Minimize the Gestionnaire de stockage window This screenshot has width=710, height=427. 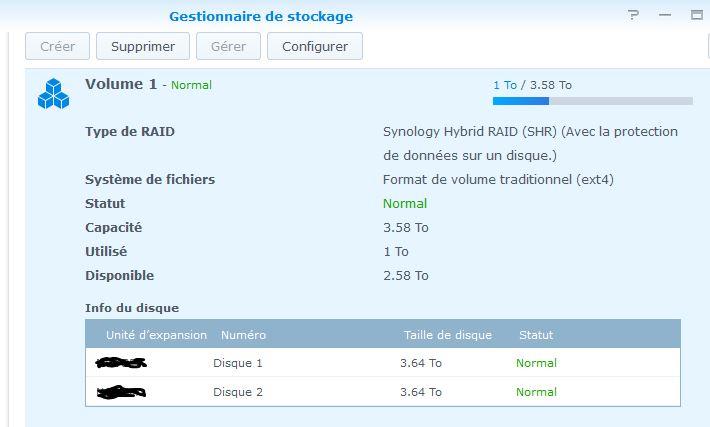665,15
